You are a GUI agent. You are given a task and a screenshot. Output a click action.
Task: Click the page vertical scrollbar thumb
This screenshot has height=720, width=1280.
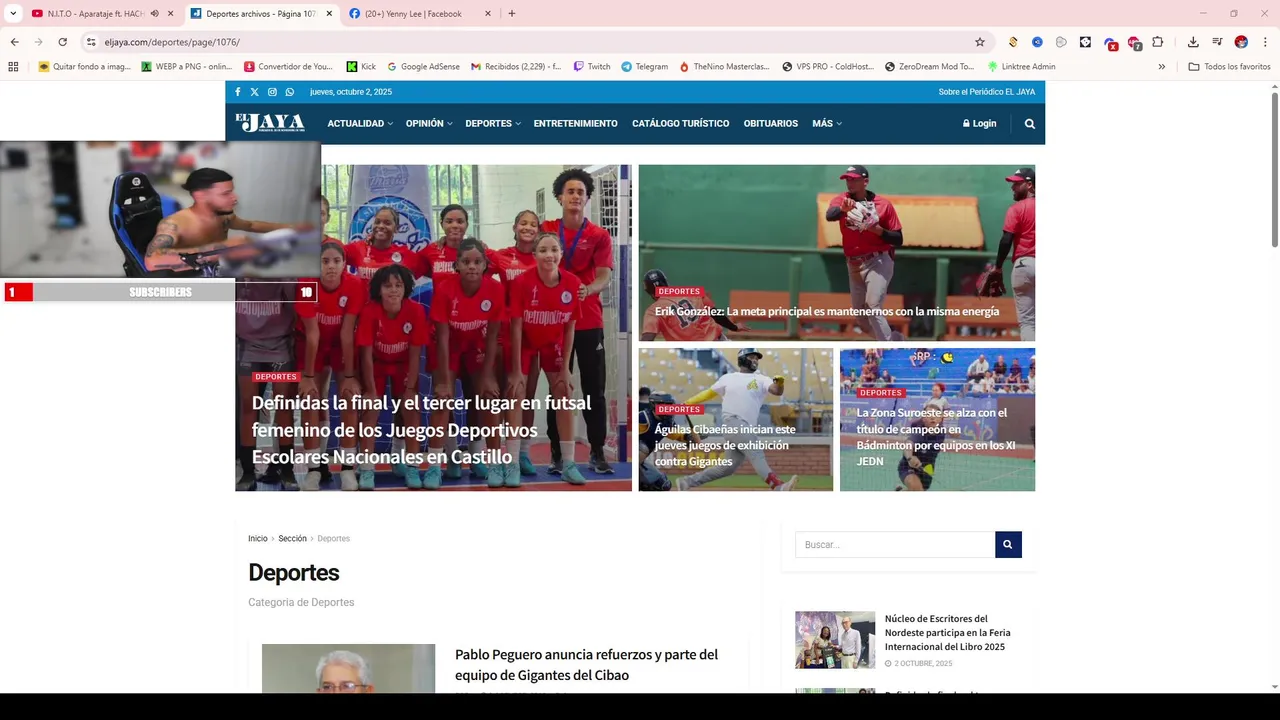[x=1275, y=168]
